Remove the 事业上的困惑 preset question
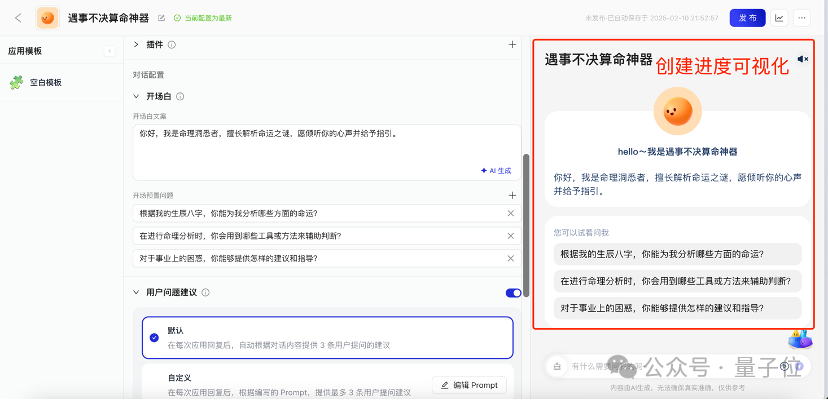Screen dimensions: 828x400 (511, 258)
